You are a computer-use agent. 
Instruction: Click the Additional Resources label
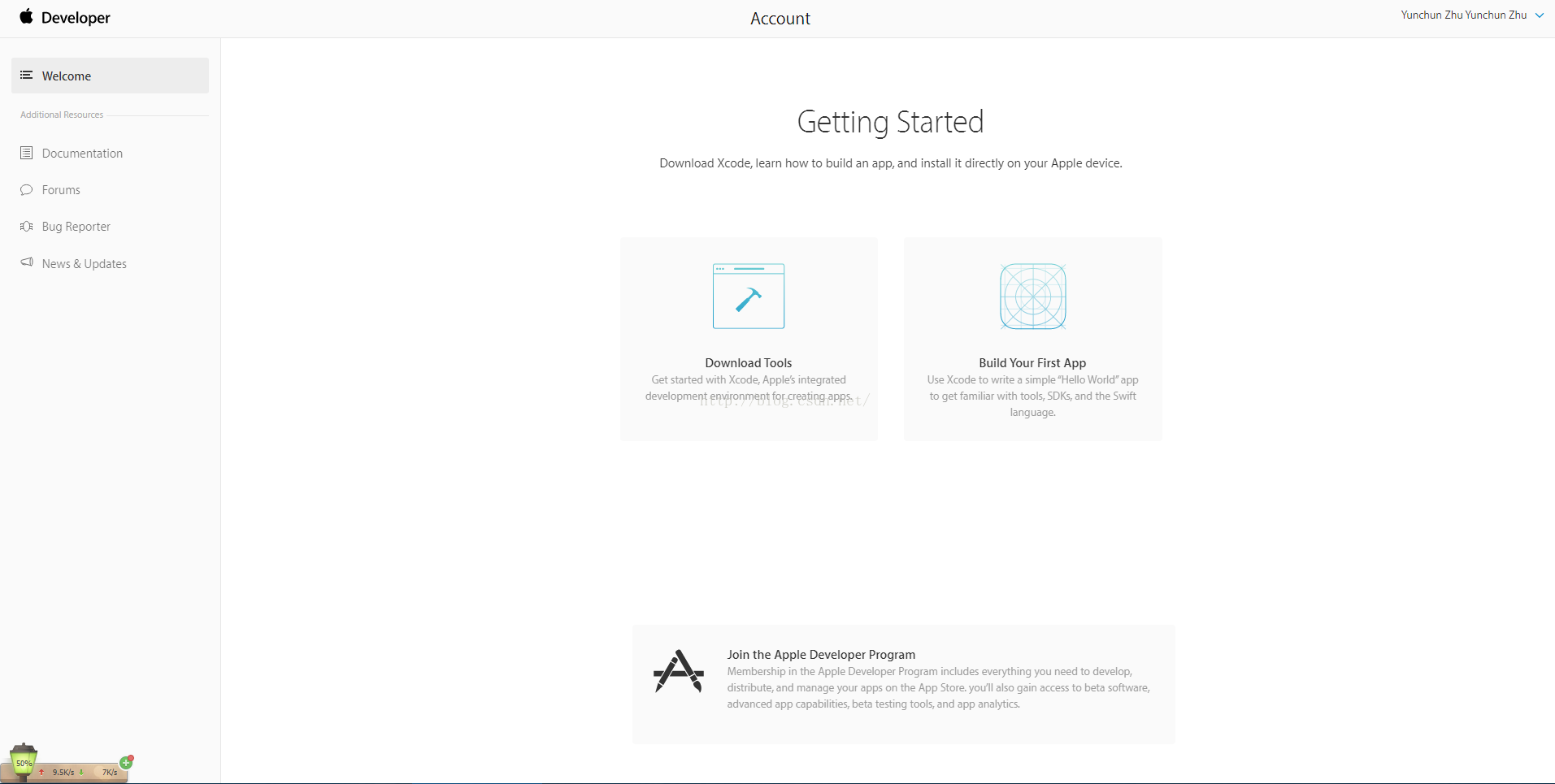[62, 115]
